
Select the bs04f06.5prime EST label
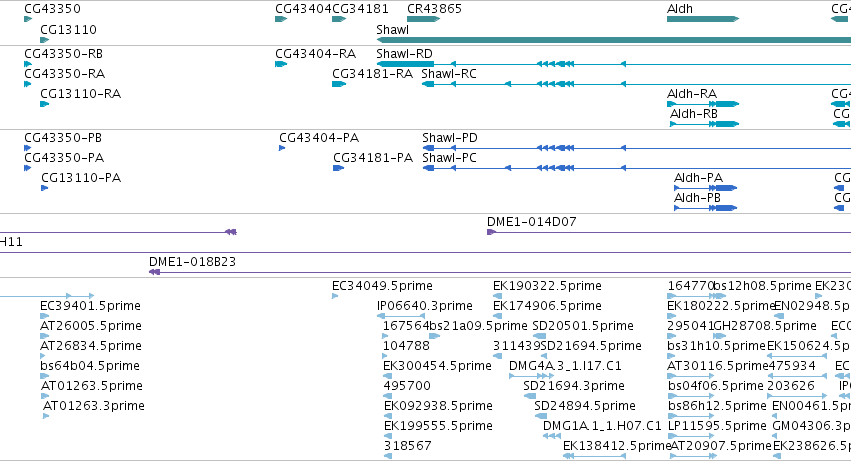pos(715,387)
